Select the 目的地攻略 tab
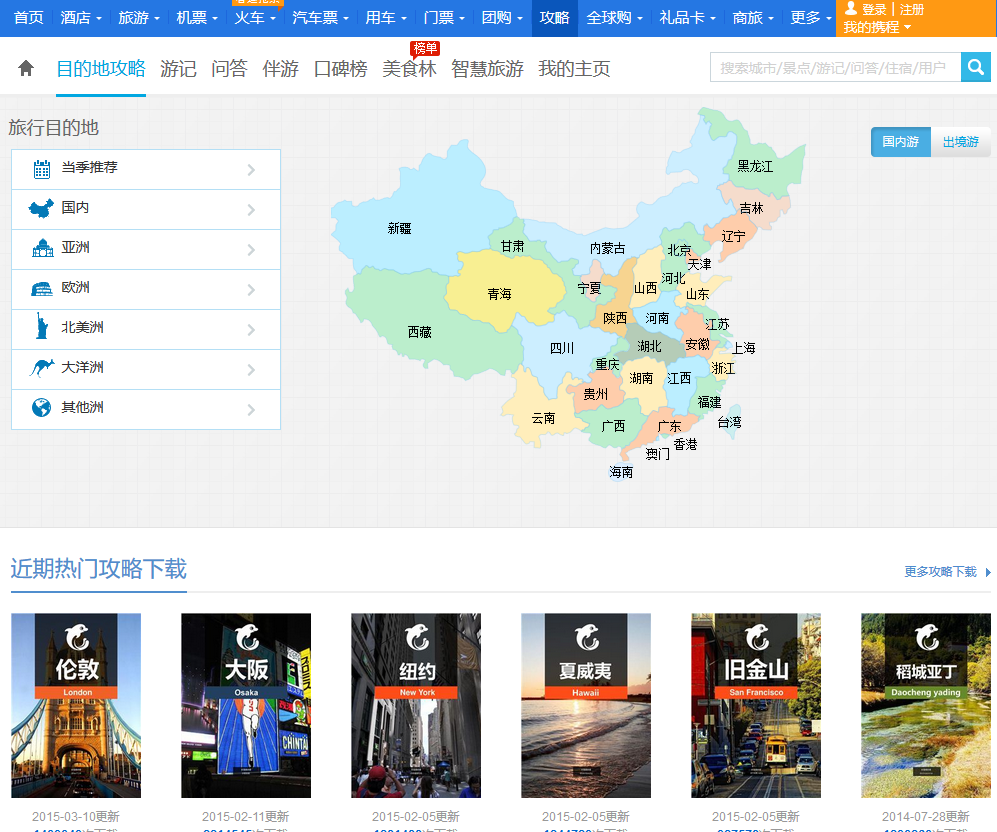This screenshot has height=832, width=997. pyautogui.click(x=101, y=69)
